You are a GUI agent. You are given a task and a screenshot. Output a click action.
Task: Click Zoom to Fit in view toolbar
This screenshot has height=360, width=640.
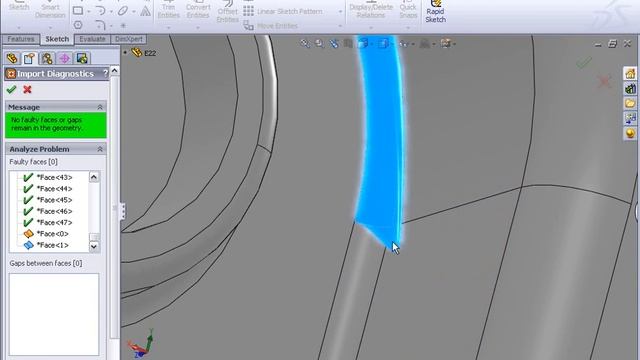pyautogui.click(x=305, y=43)
